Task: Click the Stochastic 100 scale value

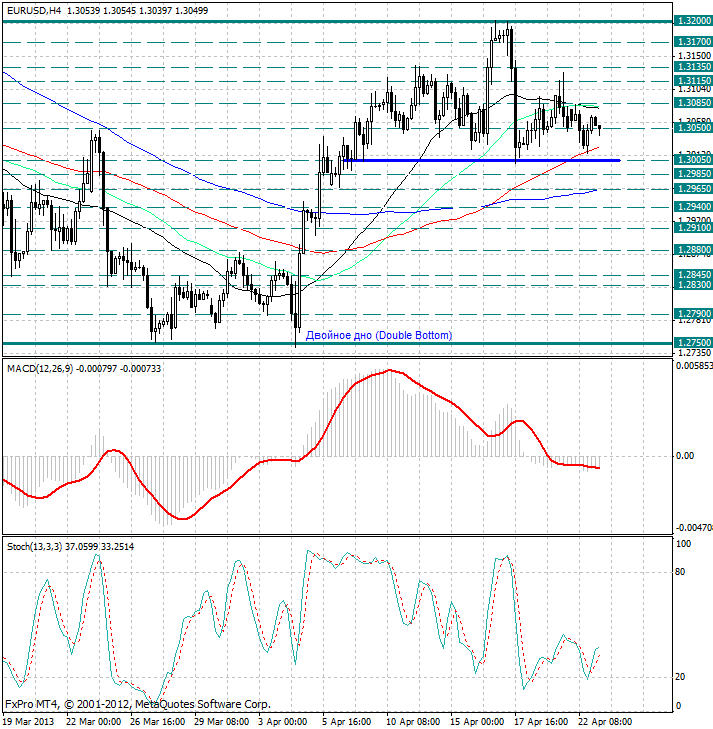Action: pyautogui.click(x=683, y=543)
